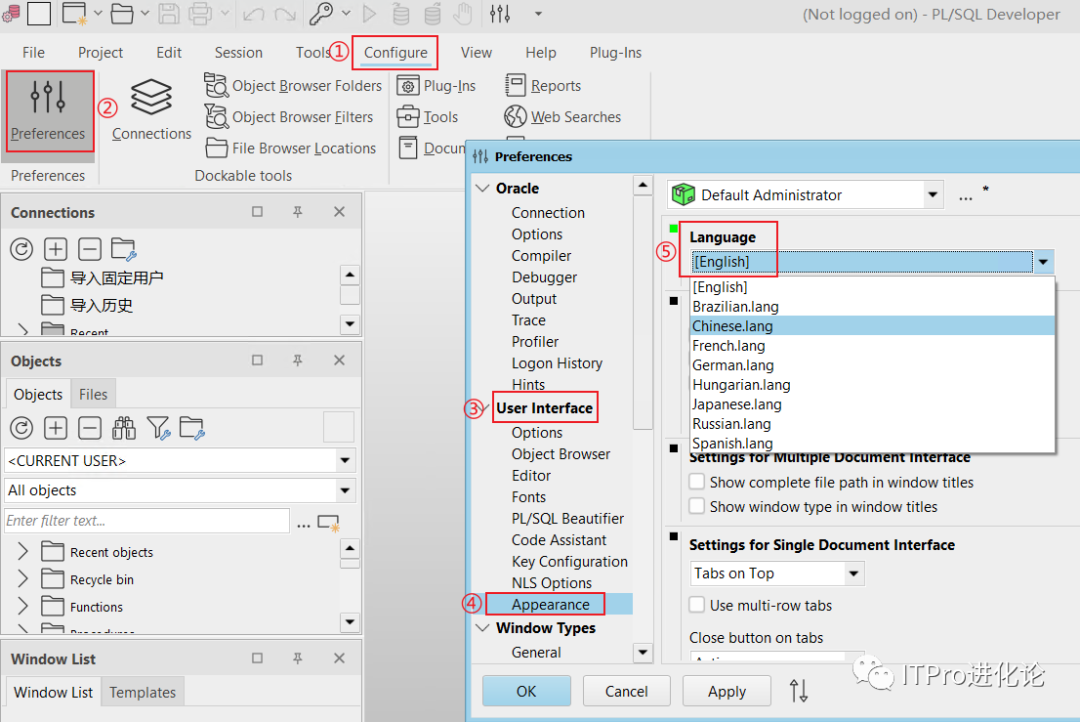Open File Browser Locations
The image size is (1080, 722).
pyautogui.click(x=291, y=148)
